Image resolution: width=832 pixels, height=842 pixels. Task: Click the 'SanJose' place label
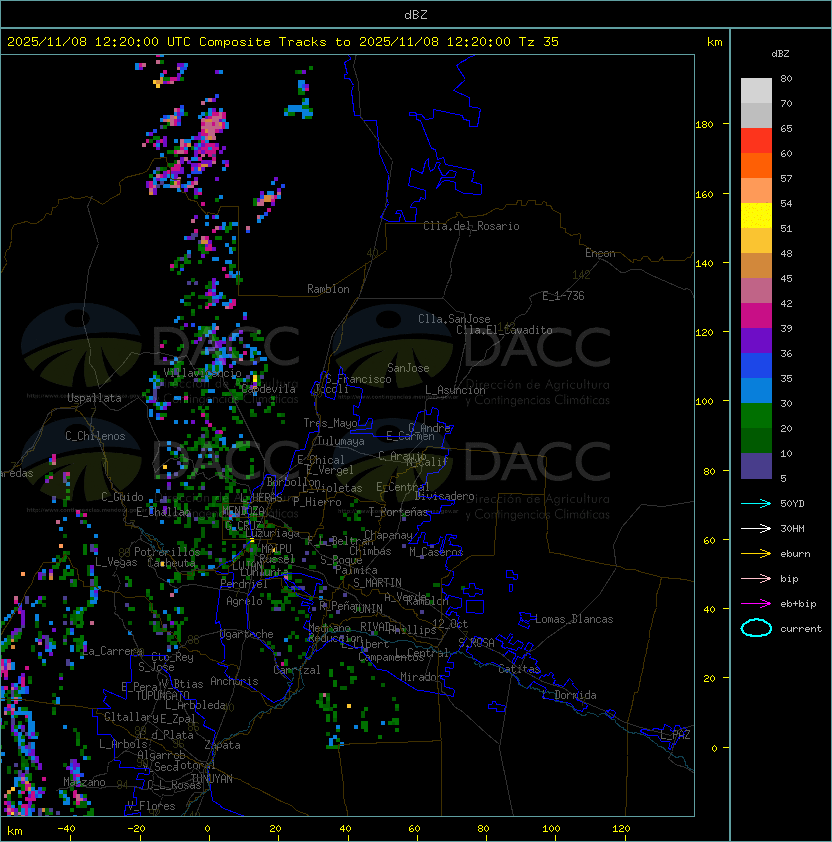408,368
